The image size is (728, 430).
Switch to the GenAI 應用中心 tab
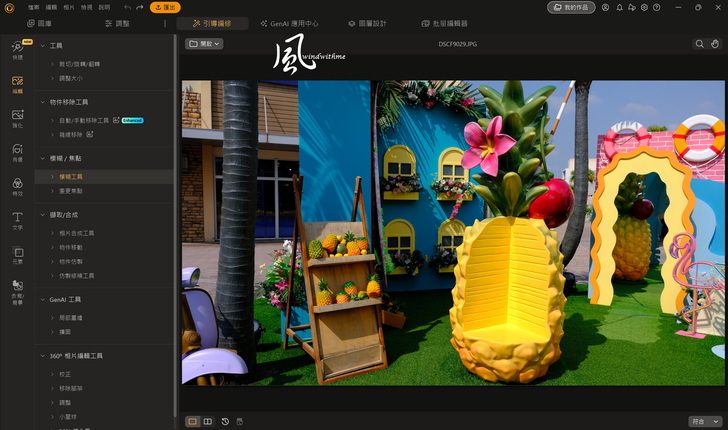[x=289, y=23]
